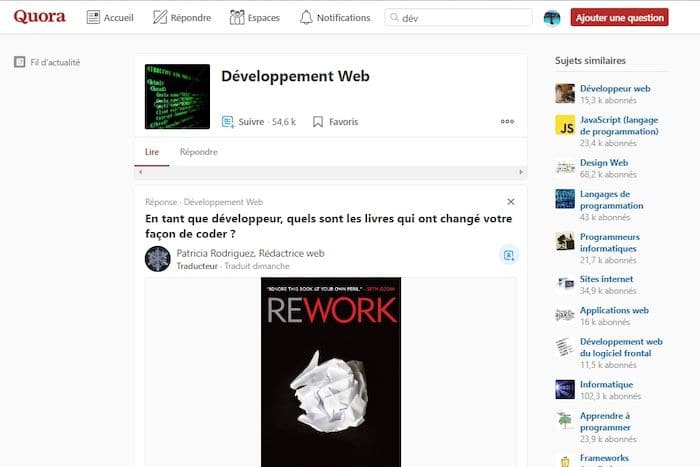Image resolution: width=700 pixels, height=467 pixels.
Task: Open the Notifications menu
Action: (334, 18)
